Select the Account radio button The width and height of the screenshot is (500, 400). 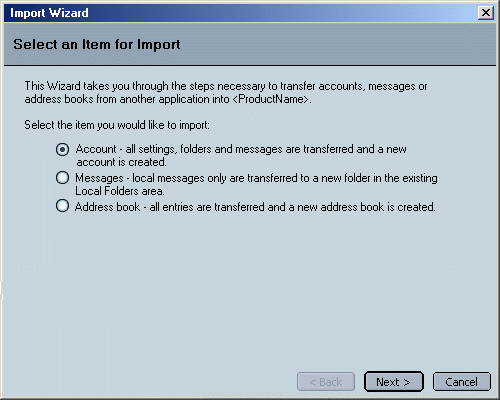pyautogui.click(x=62, y=149)
